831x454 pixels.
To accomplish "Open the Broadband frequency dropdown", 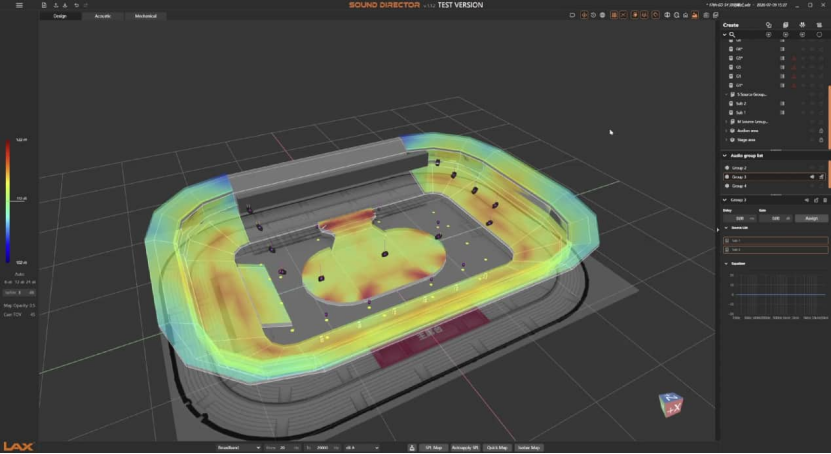I will [238, 448].
